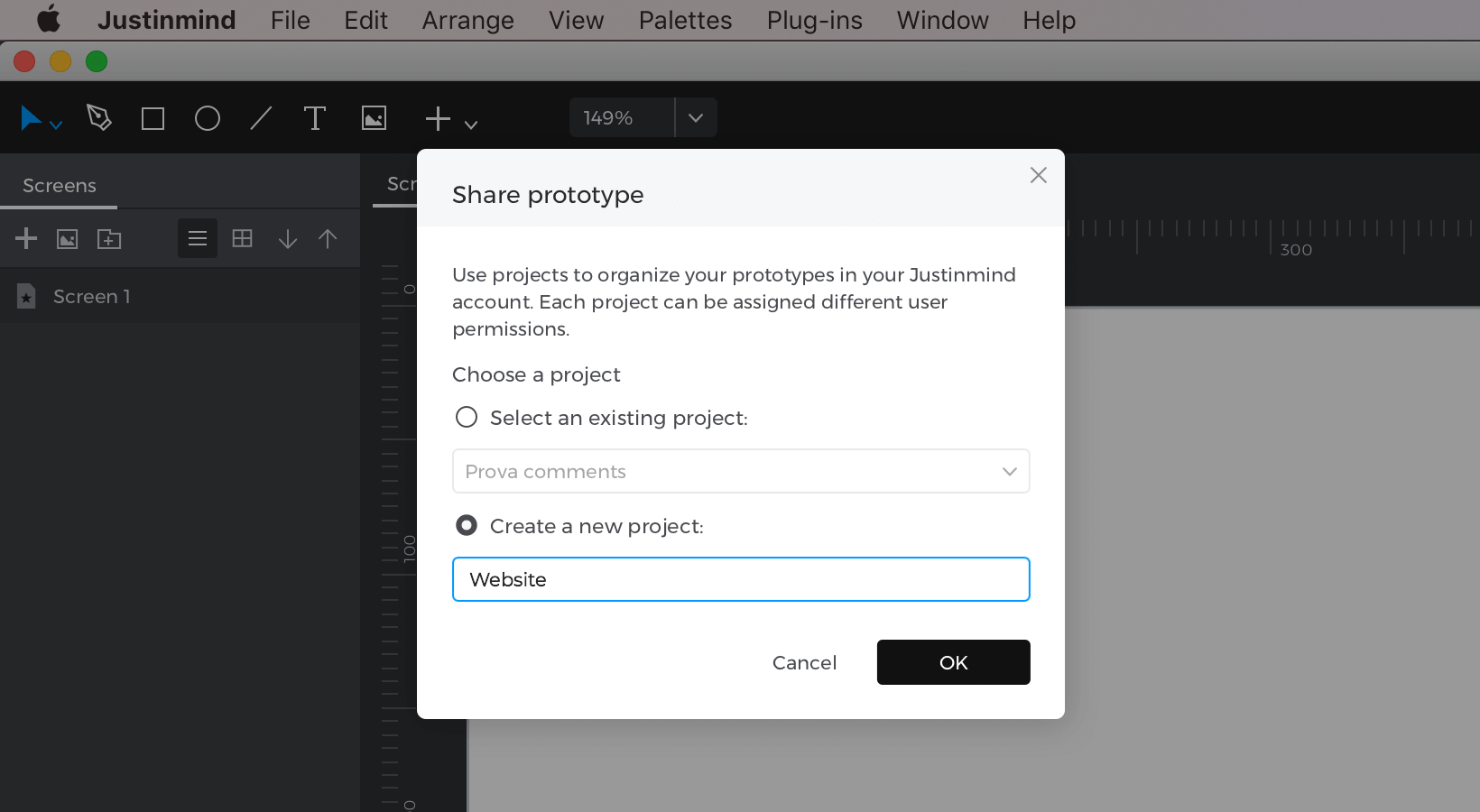Select the Line tool
Image resolution: width=1480 pixels, height=812 pixels.
click(261, 118)
